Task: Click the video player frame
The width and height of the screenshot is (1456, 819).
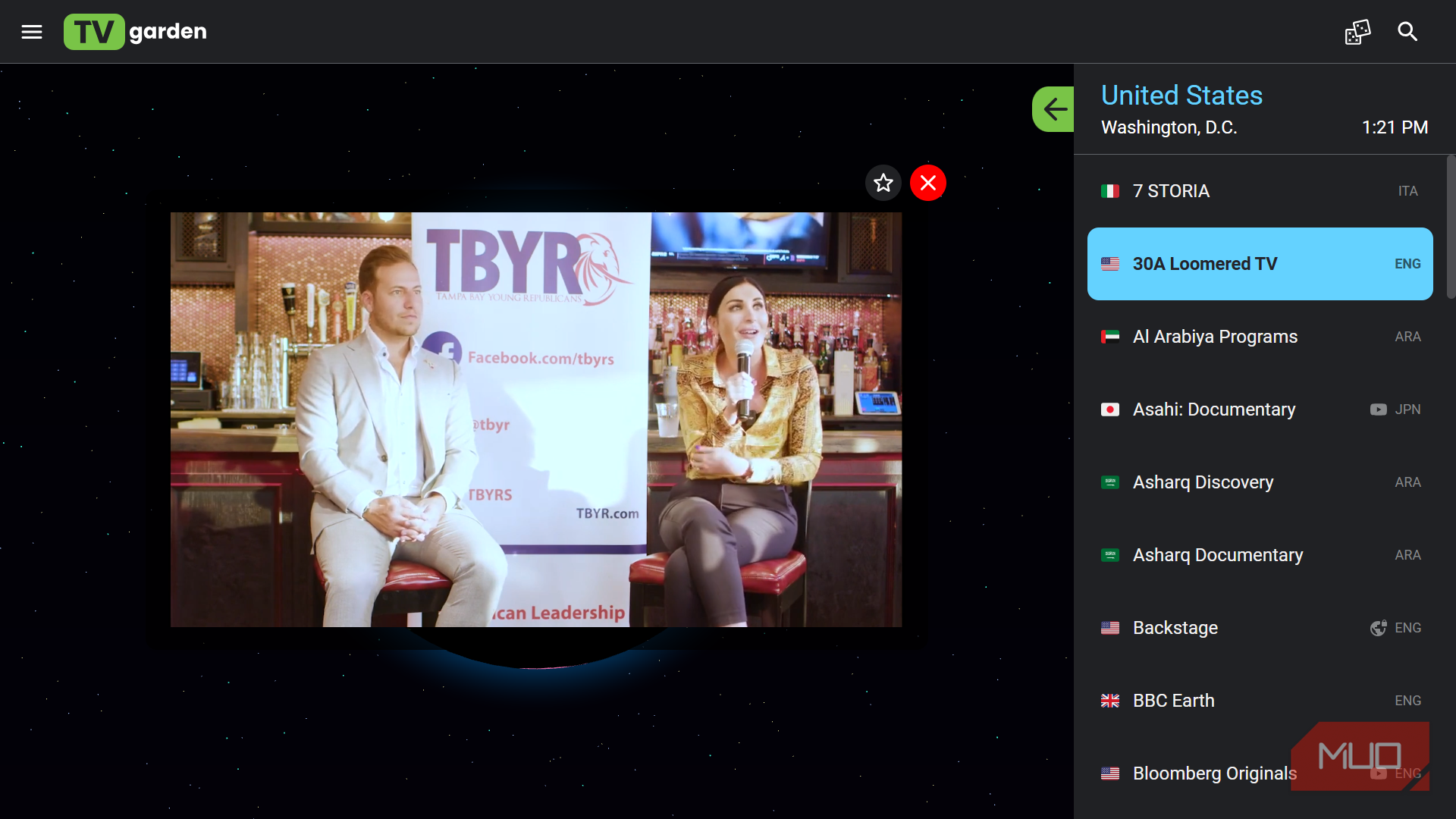Action: point(536,419)
